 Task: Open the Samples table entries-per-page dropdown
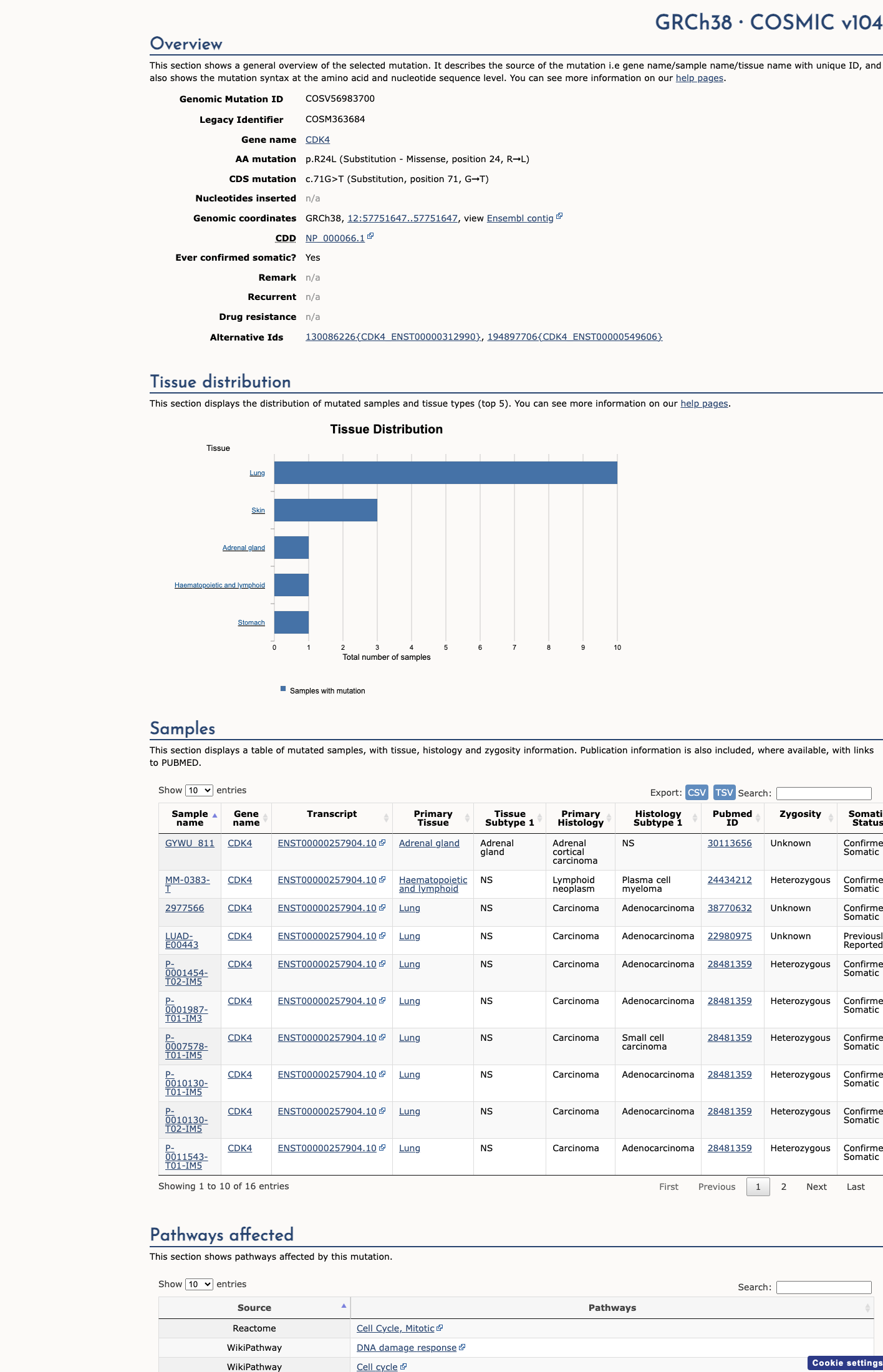tap(199, 790)
